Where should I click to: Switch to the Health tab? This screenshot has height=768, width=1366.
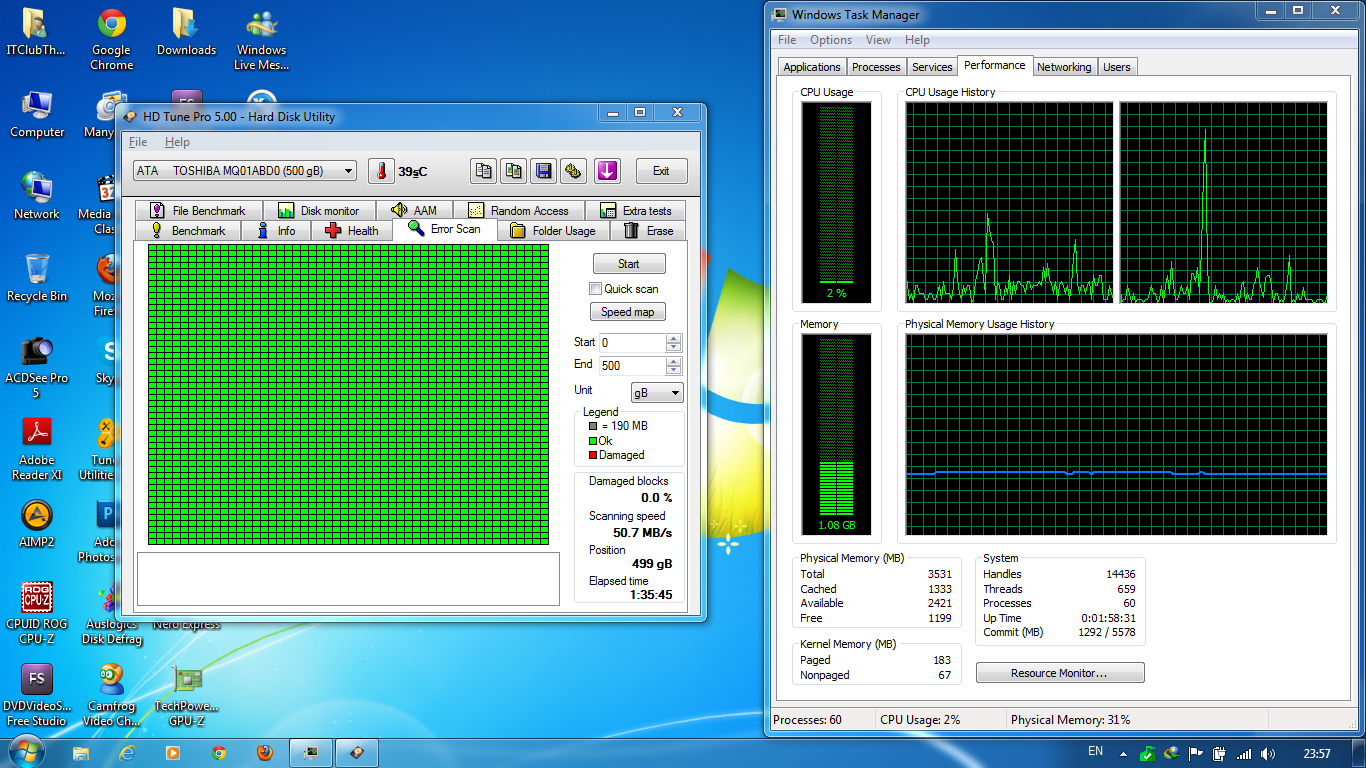351,231
